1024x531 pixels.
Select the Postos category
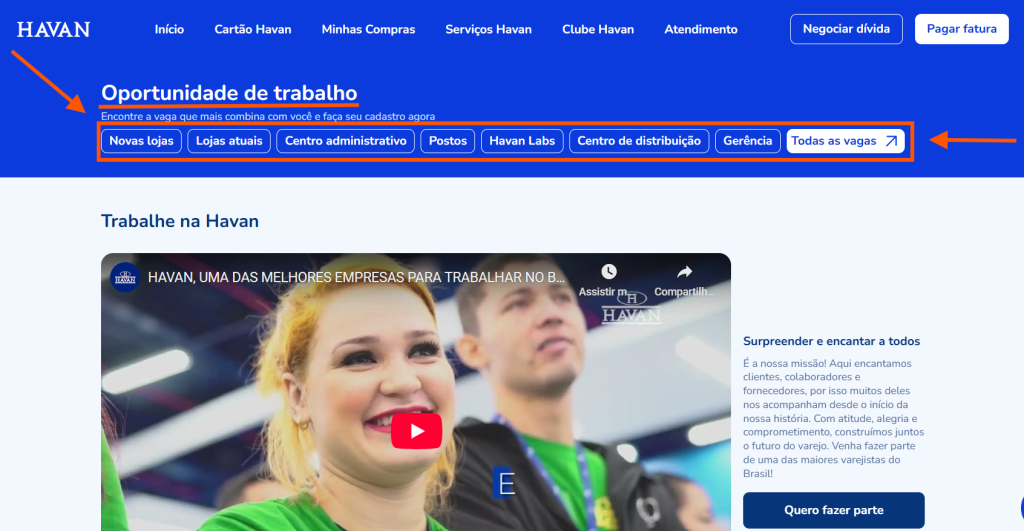447,141
